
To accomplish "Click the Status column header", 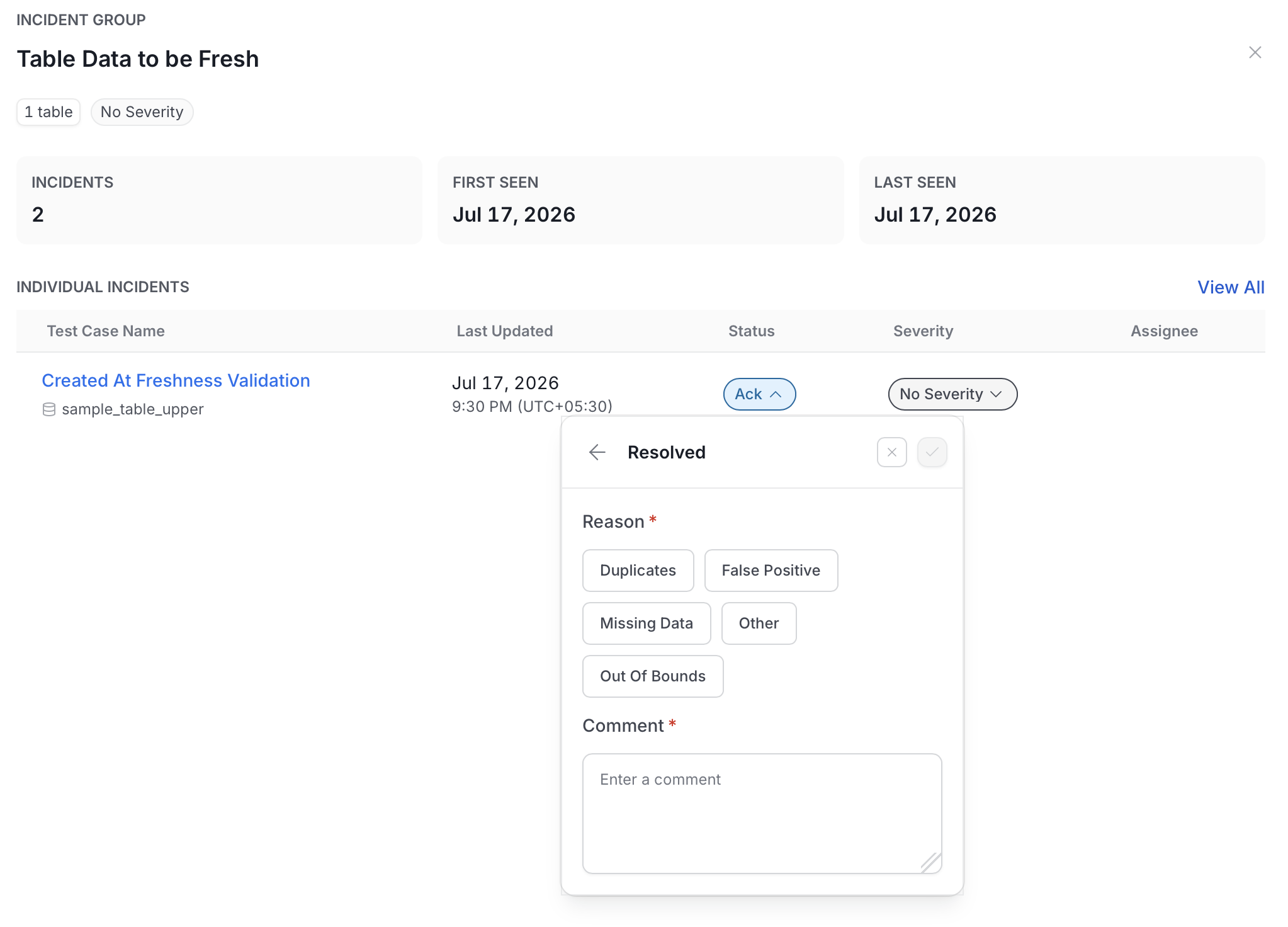I will pos(751,331).
